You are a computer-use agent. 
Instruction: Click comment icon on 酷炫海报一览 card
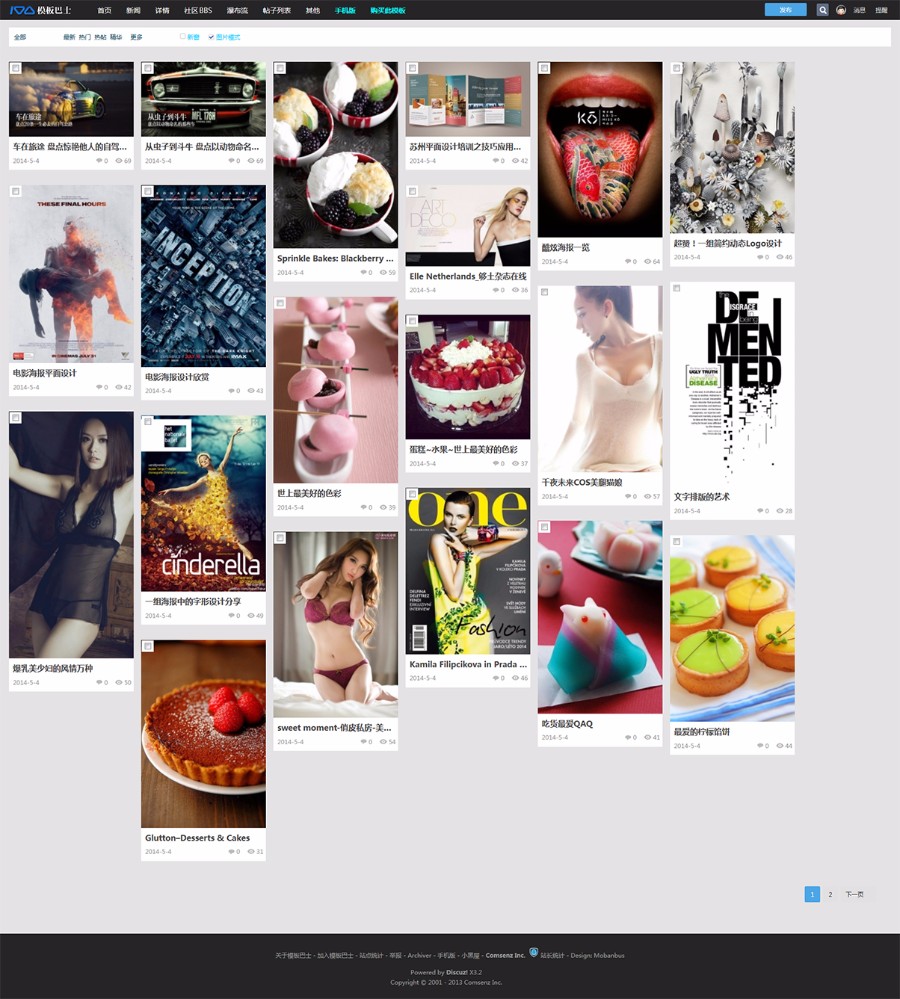(x=628, y=261)
